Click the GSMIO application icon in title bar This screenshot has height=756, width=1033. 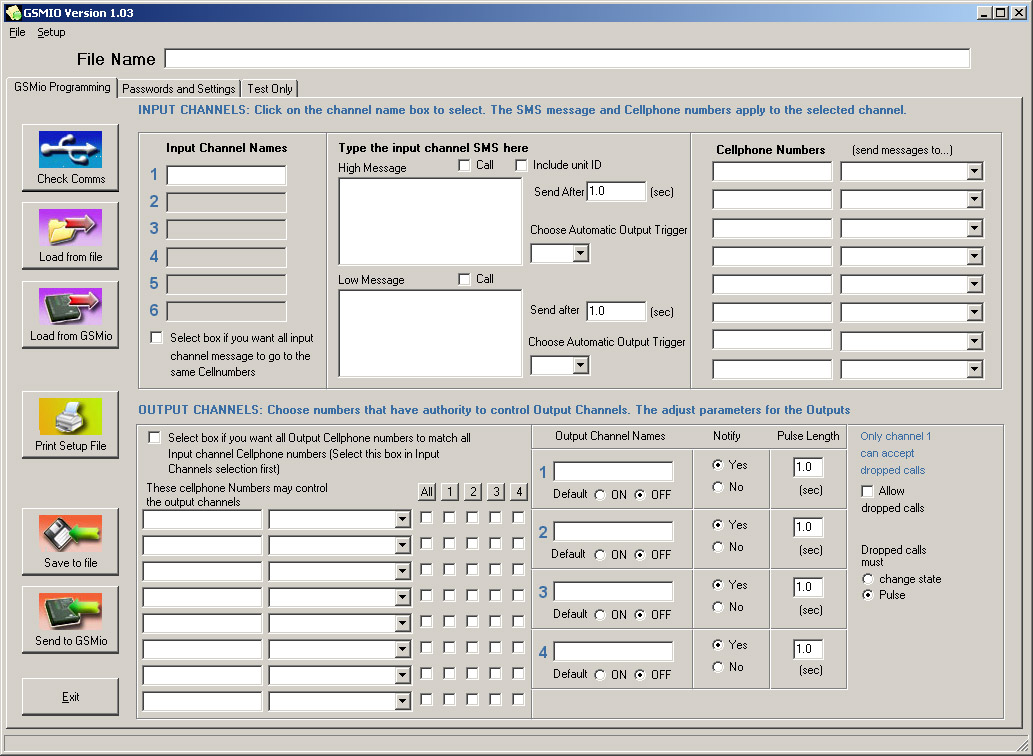click(x=13, y=13)
